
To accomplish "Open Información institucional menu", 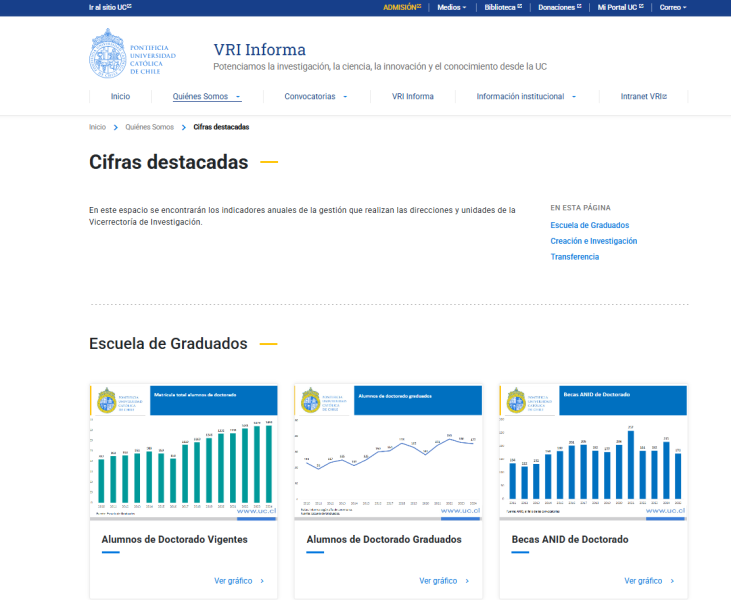I will 520,96.
